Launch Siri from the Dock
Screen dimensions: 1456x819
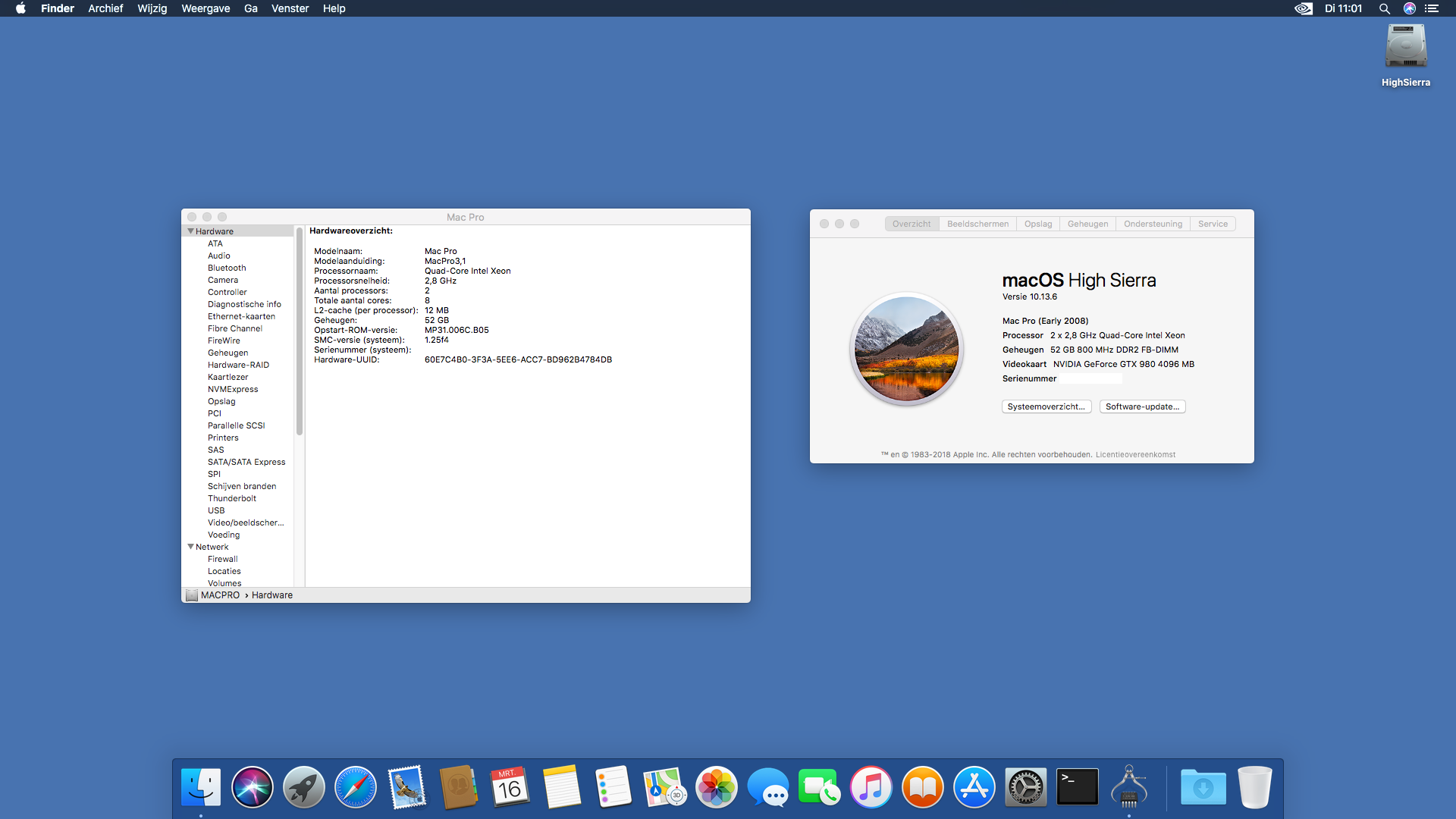coord(253,787)
